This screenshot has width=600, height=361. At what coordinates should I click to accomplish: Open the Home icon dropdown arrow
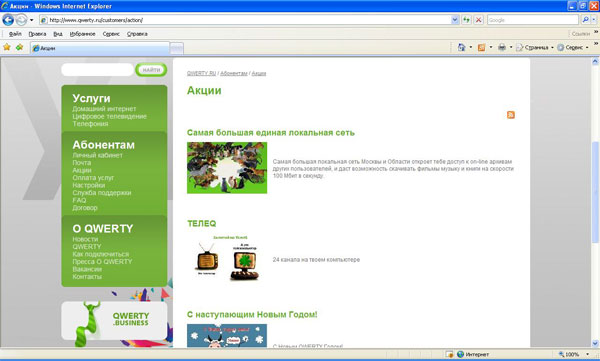pyautogui.click(x=471, y=47)
